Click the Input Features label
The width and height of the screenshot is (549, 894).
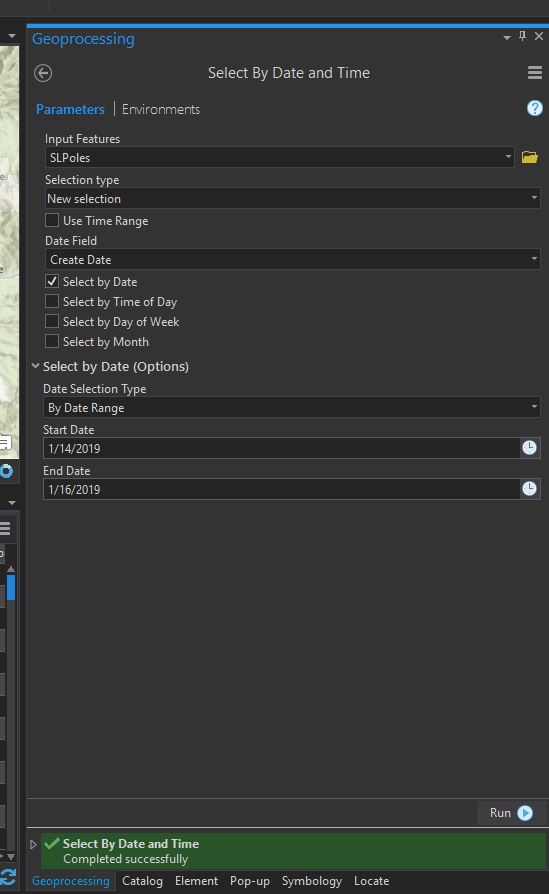83,139
